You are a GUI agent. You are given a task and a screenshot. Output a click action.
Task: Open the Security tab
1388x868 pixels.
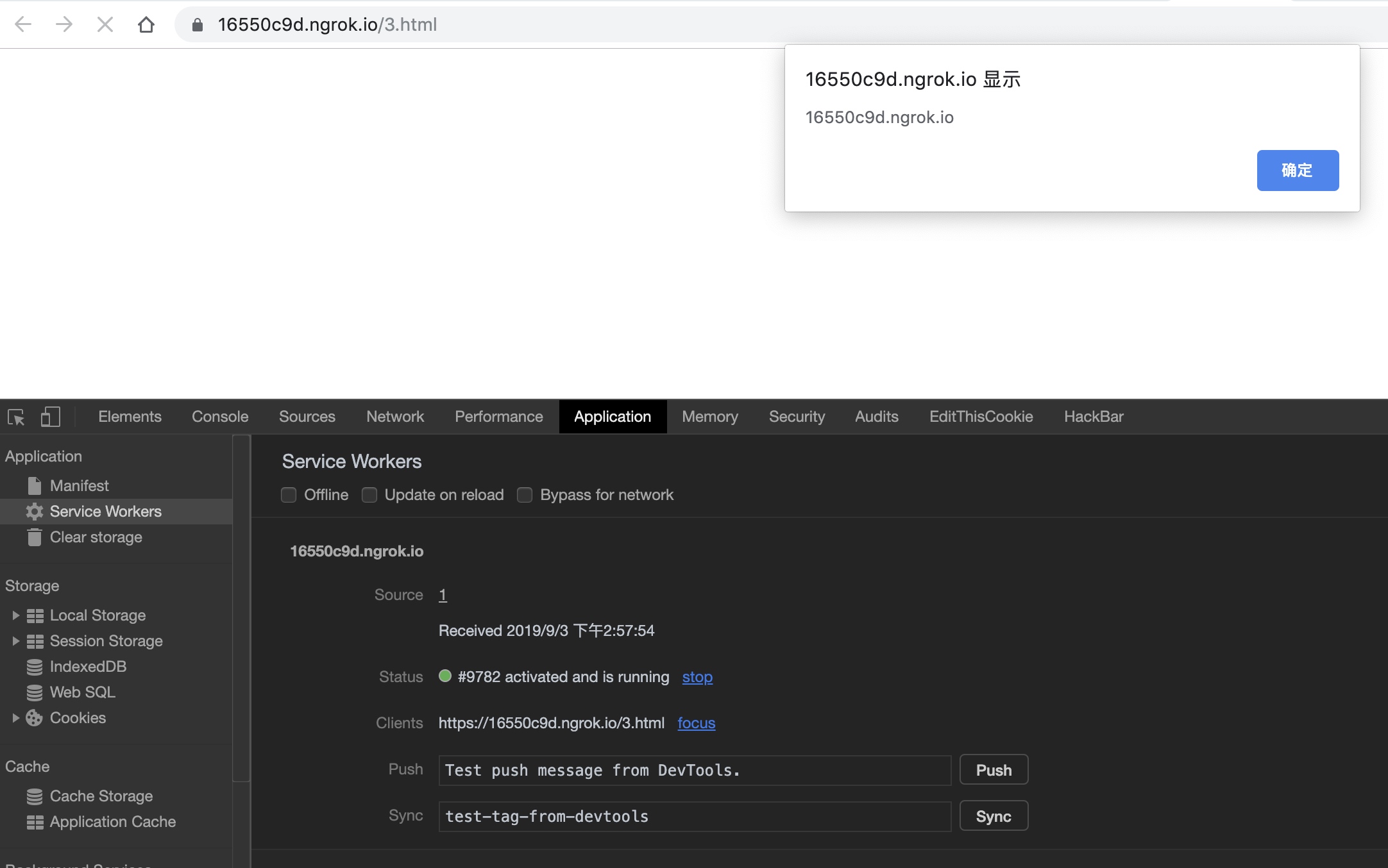pyautogui.click(x=797, y=417)
